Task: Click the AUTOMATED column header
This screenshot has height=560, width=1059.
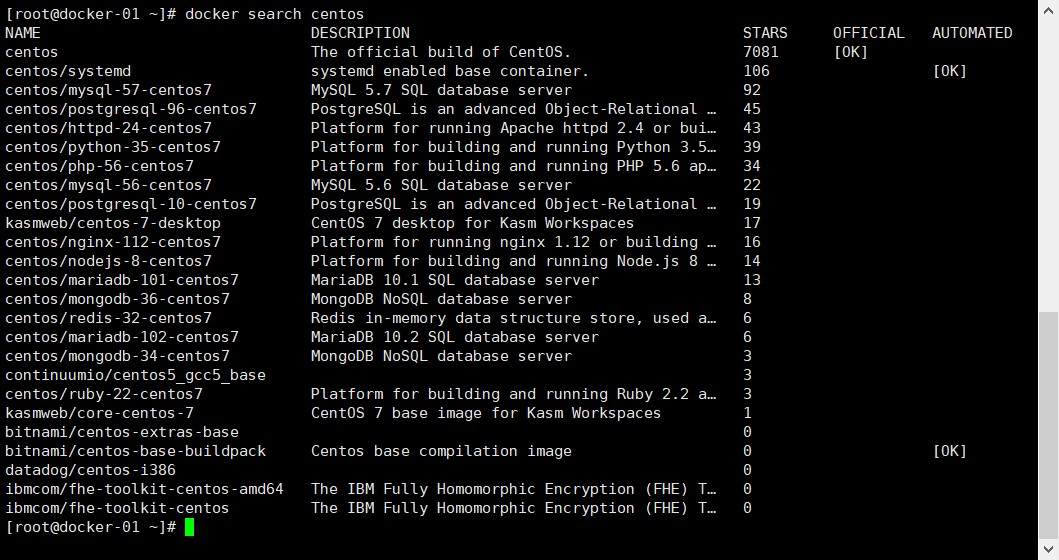Action: click(972, 33)
